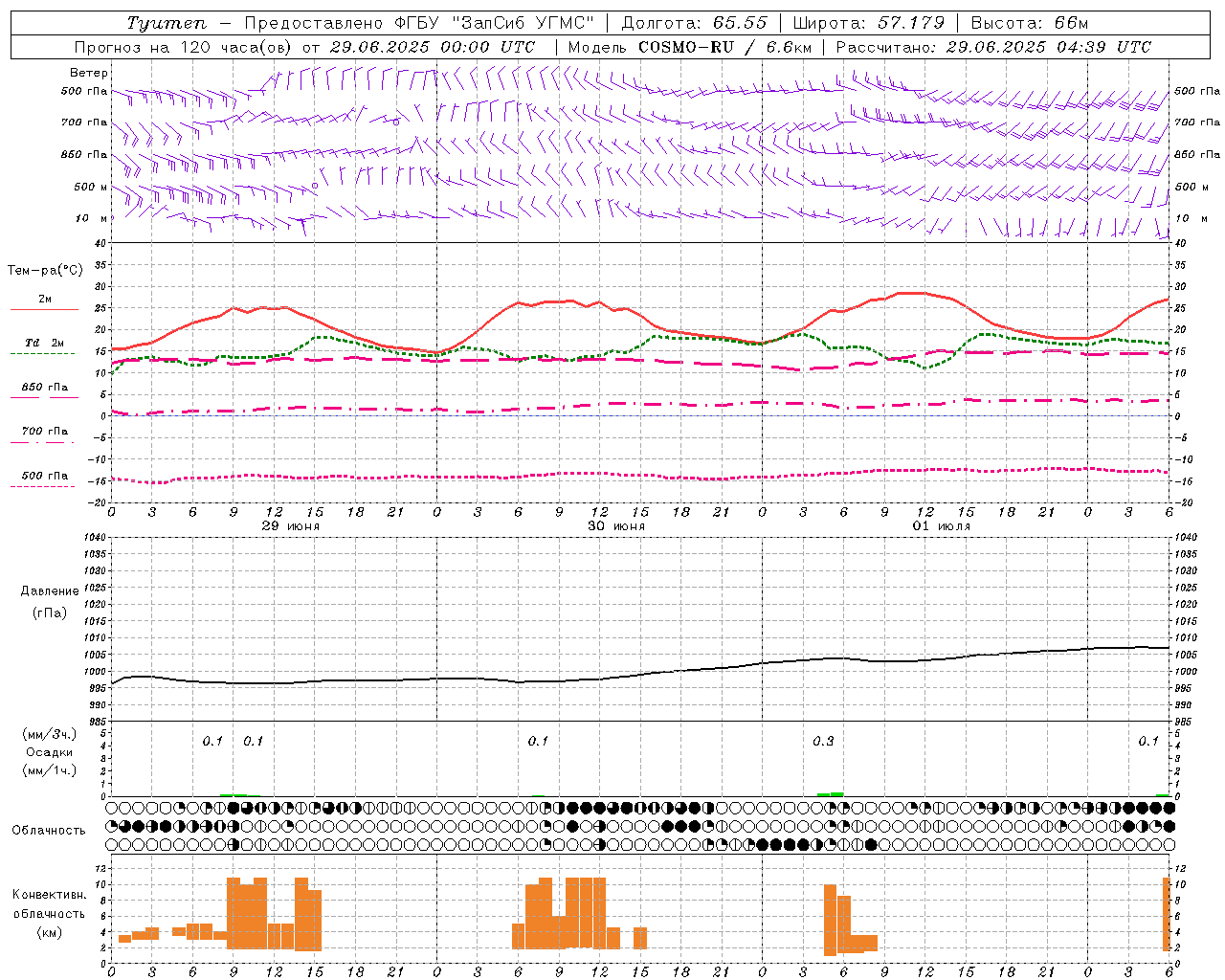The image size is (1225, 980).
Task: Click the 'Td 2м' dew point legend entry
Action: click(x=44, y=343)
